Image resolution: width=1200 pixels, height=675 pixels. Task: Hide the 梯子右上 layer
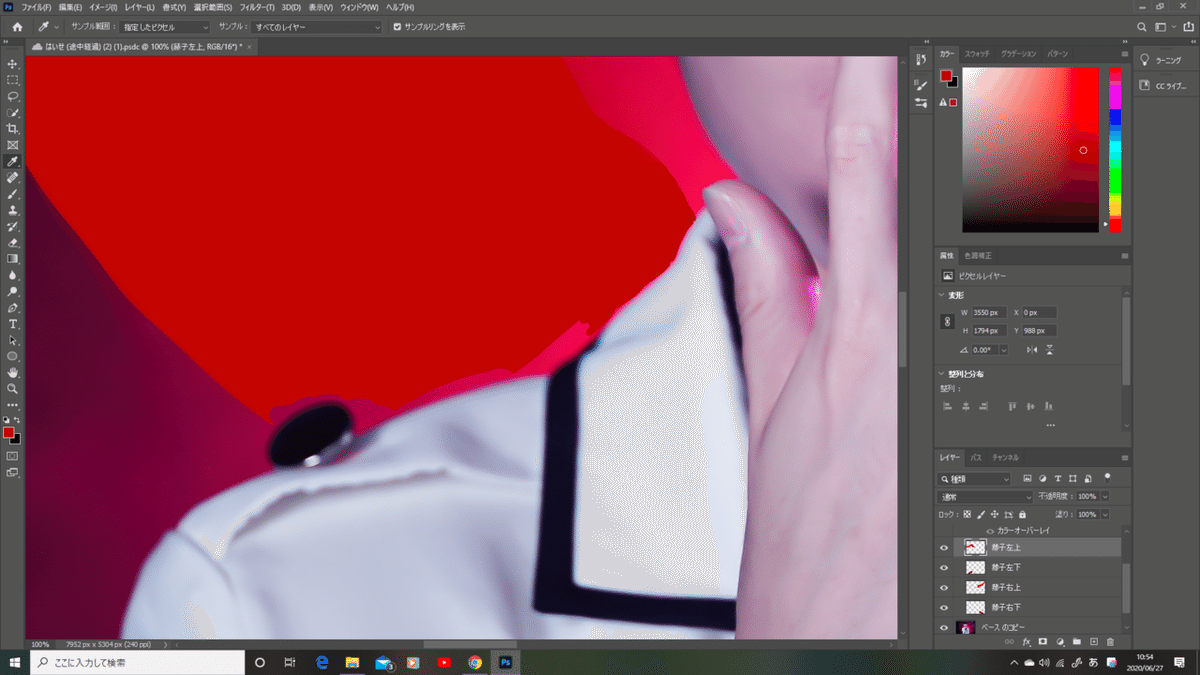[944, 587]
